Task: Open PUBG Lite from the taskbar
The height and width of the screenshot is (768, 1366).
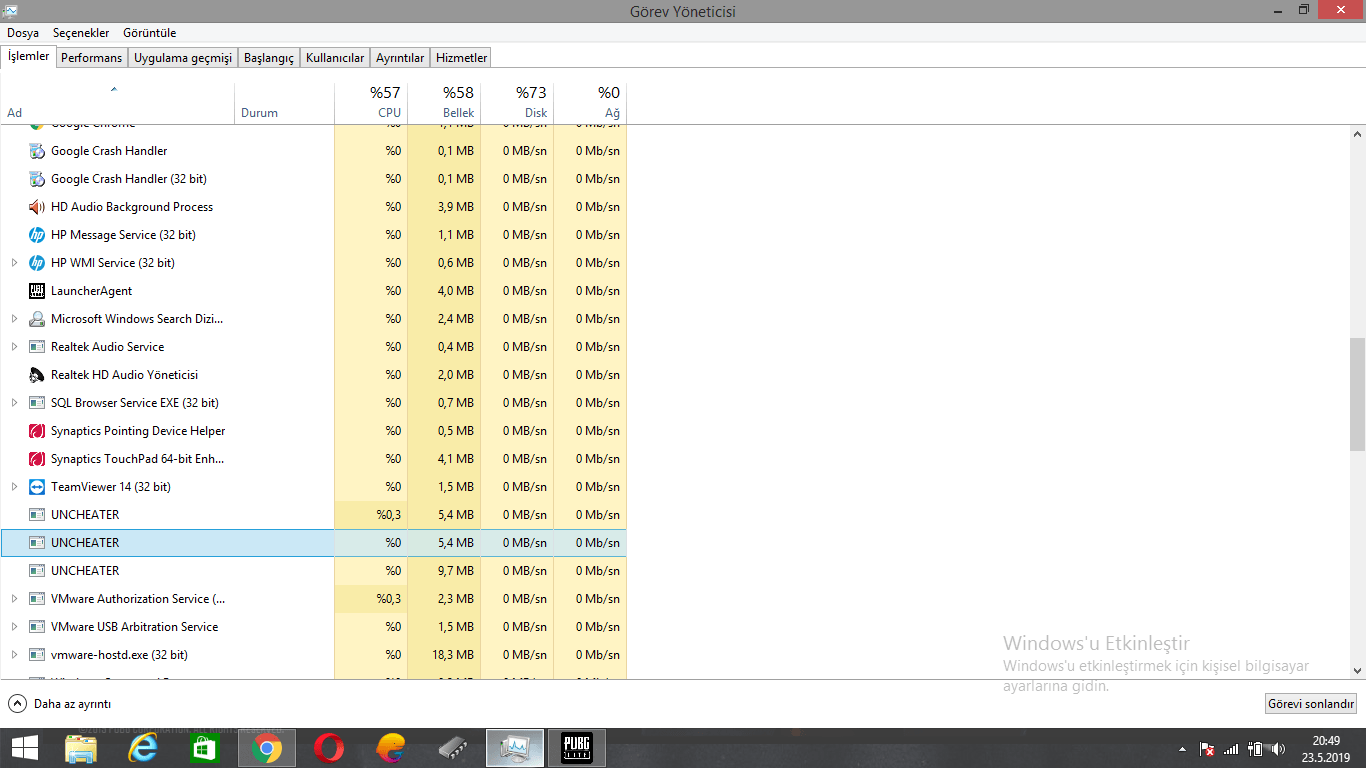Action: point(577,748)
